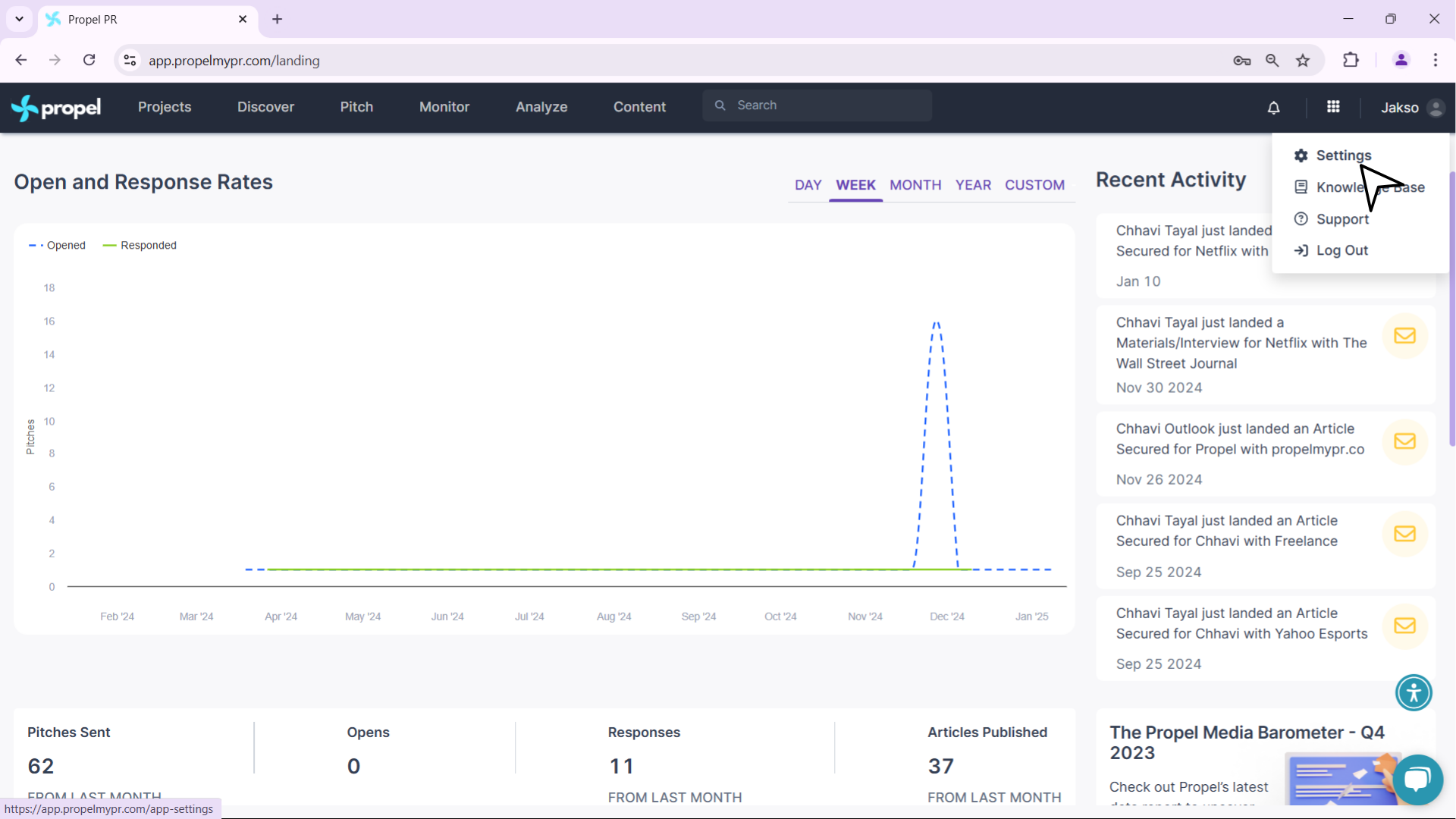Click the Jakso username
Screen dimensions: 1456x819
(1399, 108)
